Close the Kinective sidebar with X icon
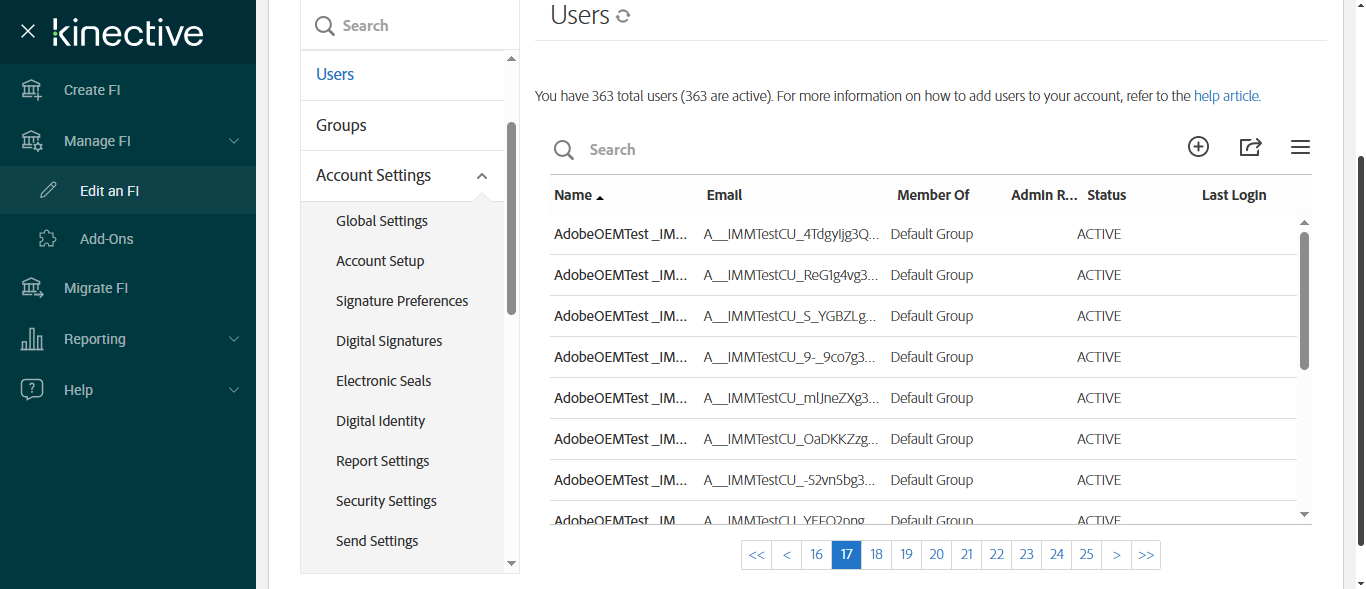The image size is (1366, 589). pos(28,32)
